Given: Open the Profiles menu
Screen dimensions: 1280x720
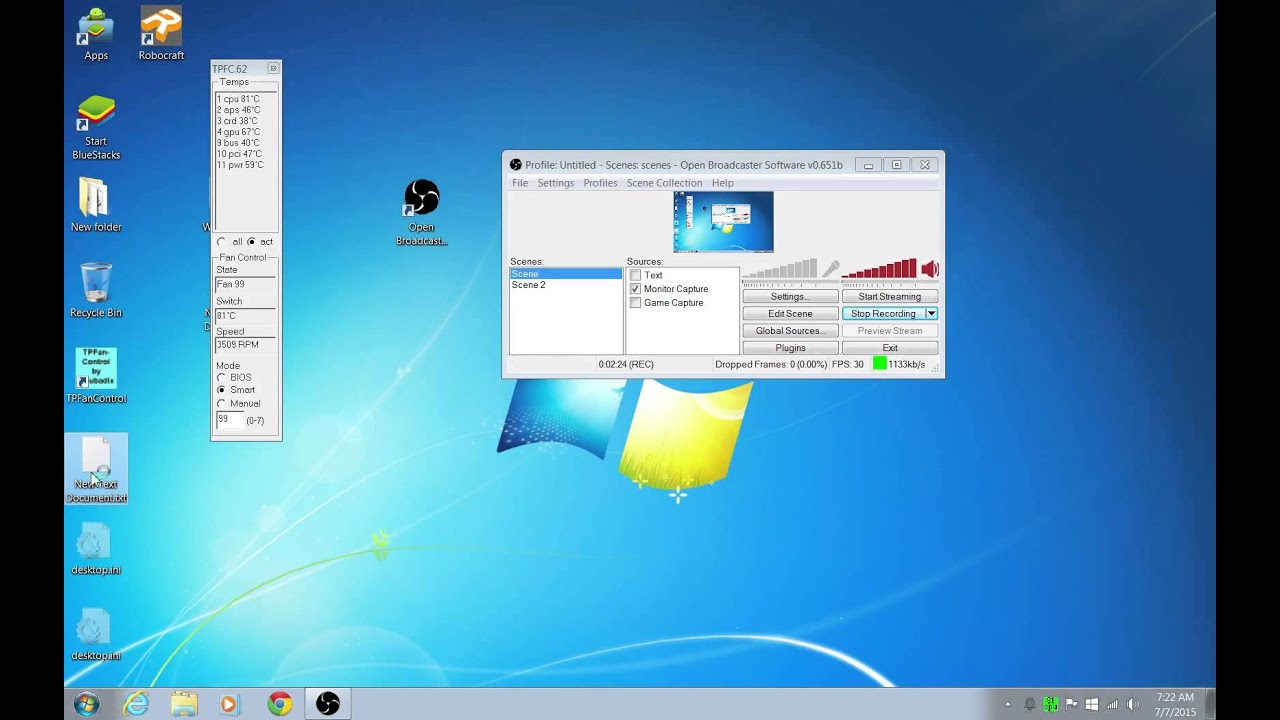Looking at the screenshot, I should coord(600,183).
